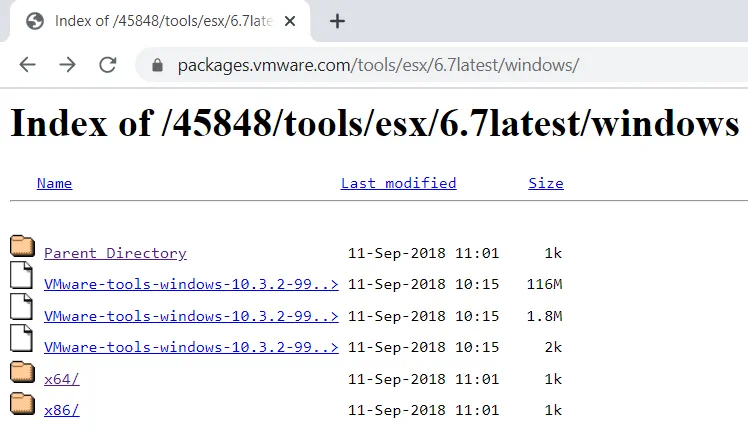Open the 2k VMware-tools-windows file link
The height and width of the screenshot is (433, 748).
click(191, 347)
